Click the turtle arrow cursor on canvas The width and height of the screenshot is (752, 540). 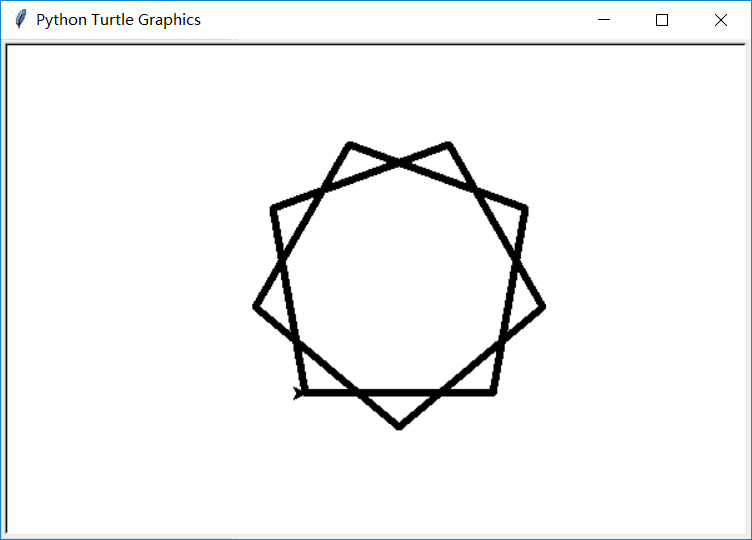[298, 393]
